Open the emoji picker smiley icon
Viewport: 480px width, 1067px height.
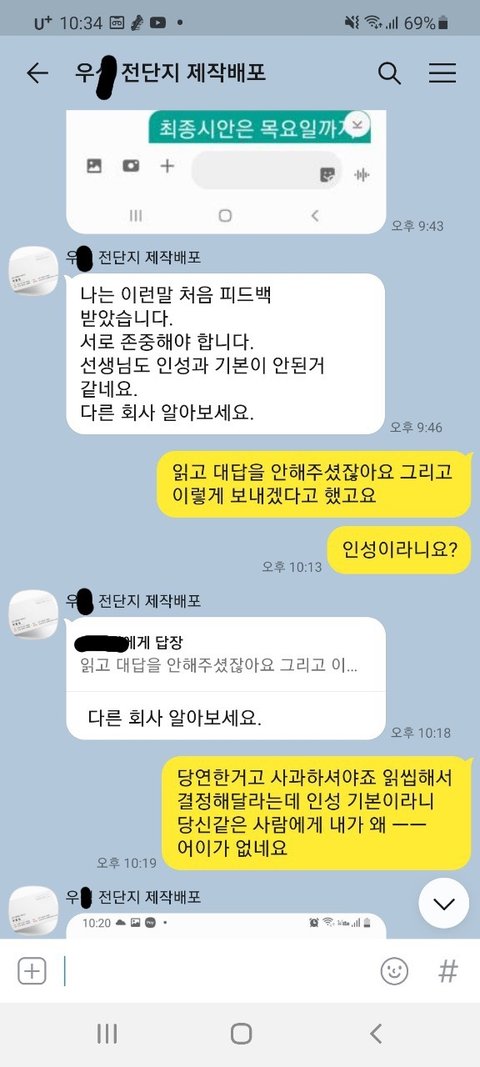(394, 971)
